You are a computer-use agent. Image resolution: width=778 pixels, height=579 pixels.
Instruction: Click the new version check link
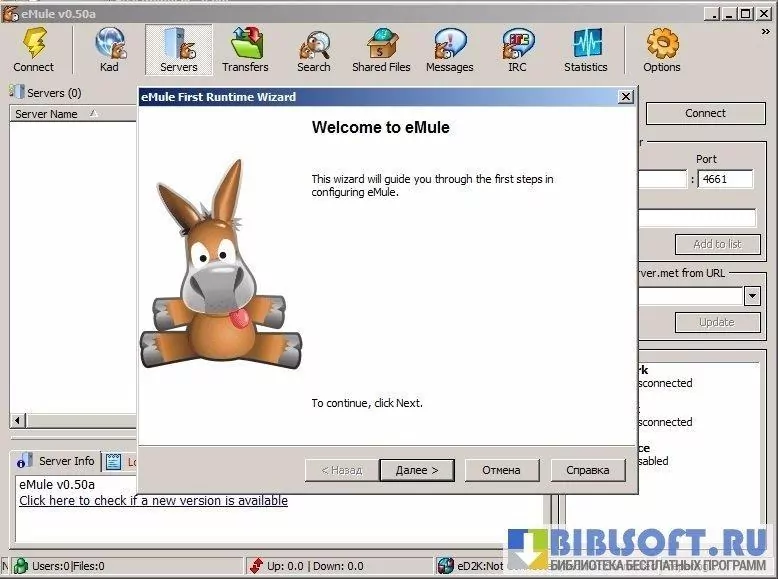coord(153,500)
